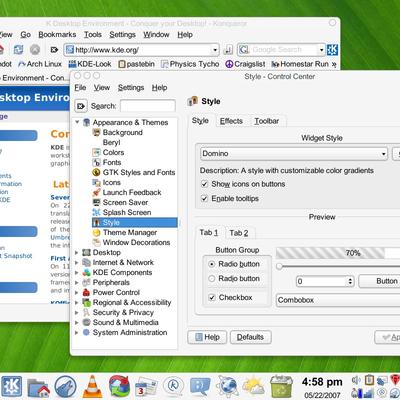400x400 pixels.
Task: Open the Arch Linux bookmark
Action: 40,64
